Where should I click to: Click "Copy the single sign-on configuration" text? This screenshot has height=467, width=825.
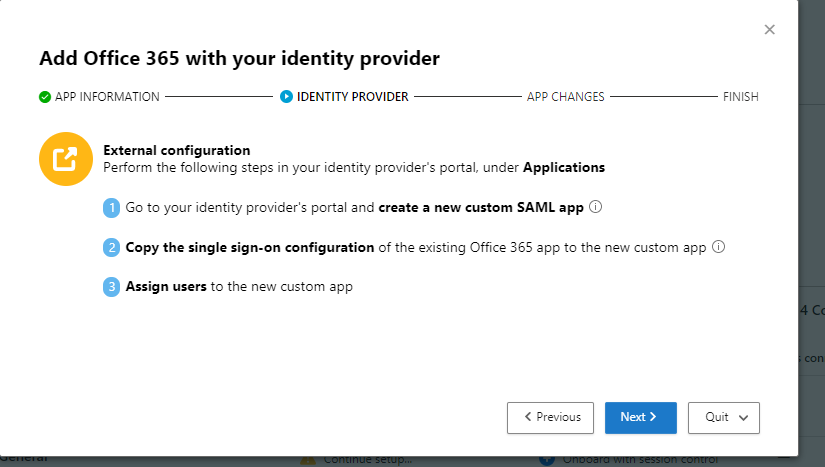click(x=250, y=247)
